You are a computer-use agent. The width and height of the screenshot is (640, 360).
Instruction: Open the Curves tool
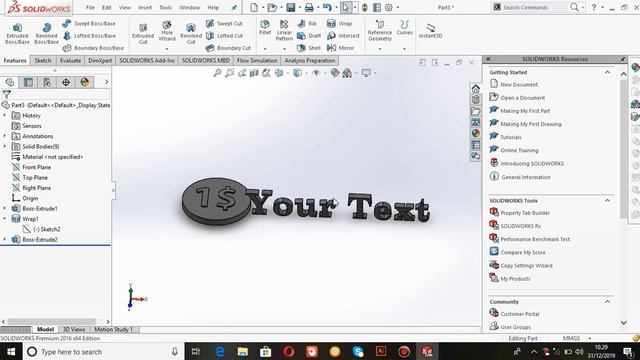click(x=404, y=27)
